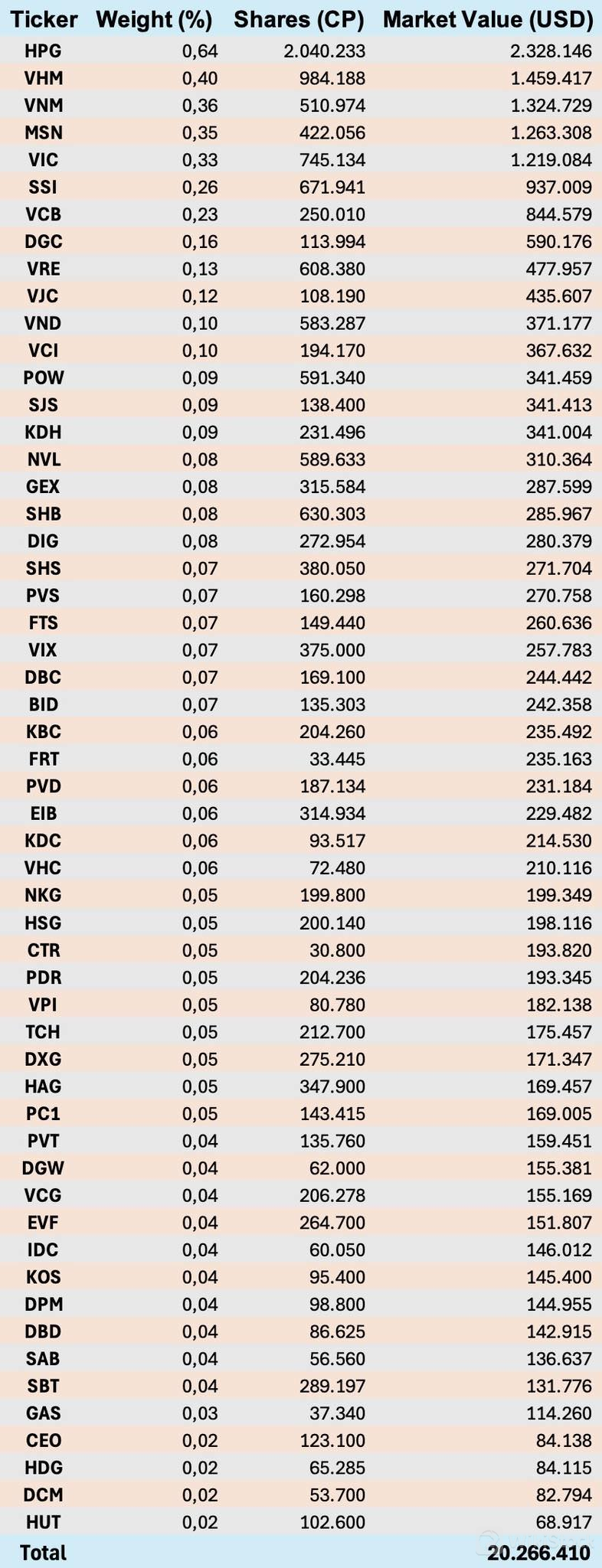Click the POW ticker cell
This screenshot has height=1568, width=602.
pyautogui.click(x=43, y=378)
